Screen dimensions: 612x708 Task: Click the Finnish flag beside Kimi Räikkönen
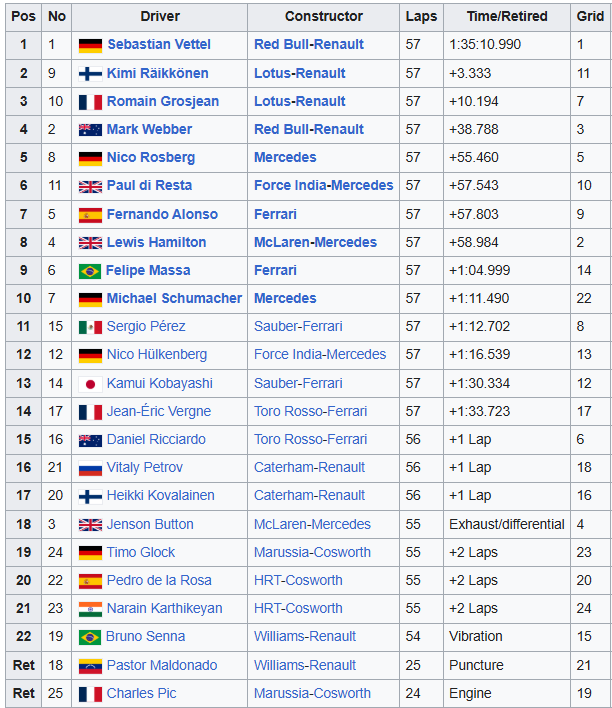click(x=90, y=74)
